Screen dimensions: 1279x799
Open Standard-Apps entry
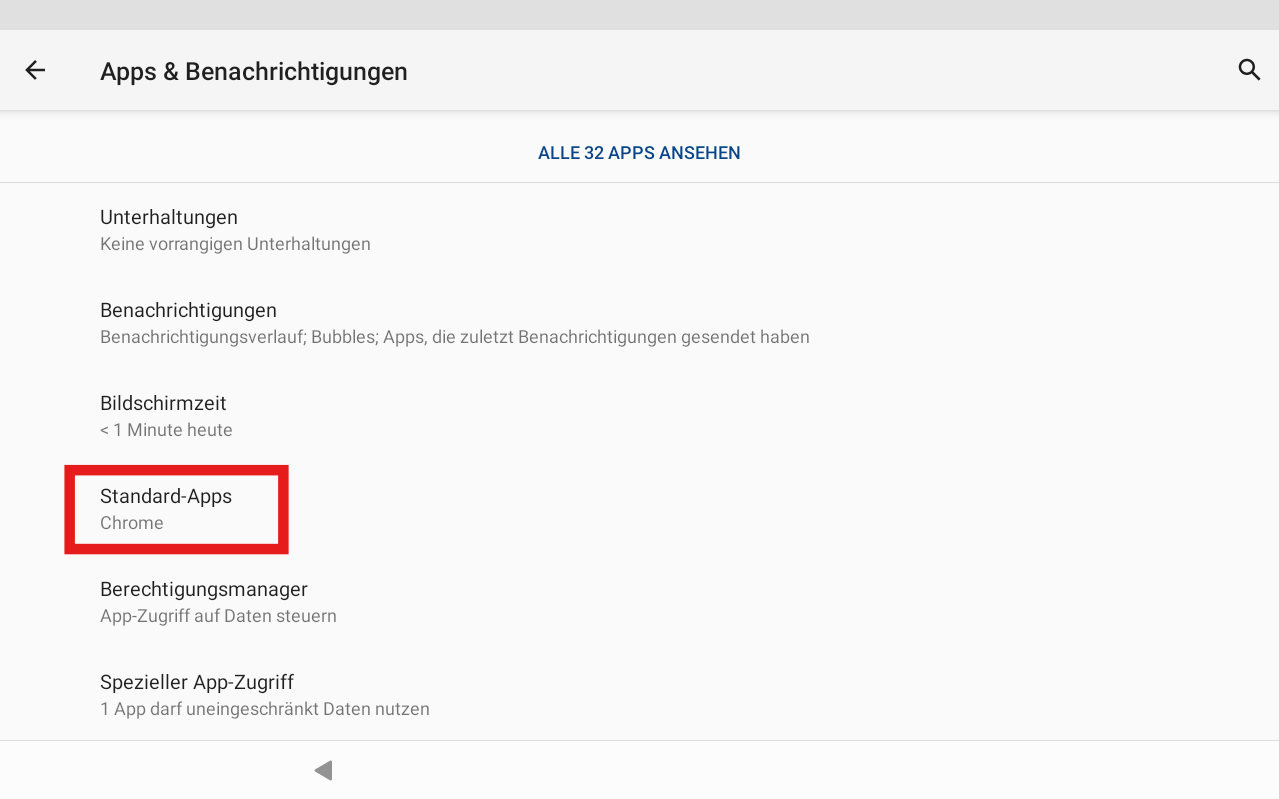click(x=639, y=509)
